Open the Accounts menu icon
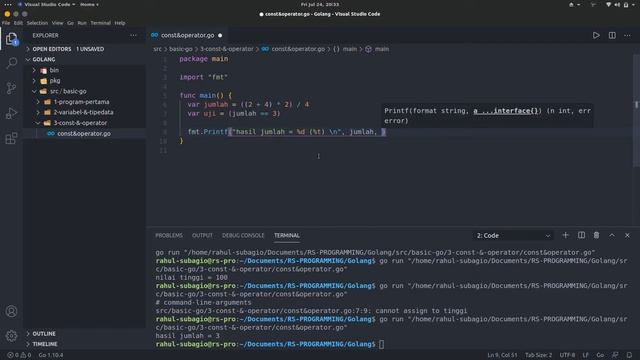 coord(11,311)
